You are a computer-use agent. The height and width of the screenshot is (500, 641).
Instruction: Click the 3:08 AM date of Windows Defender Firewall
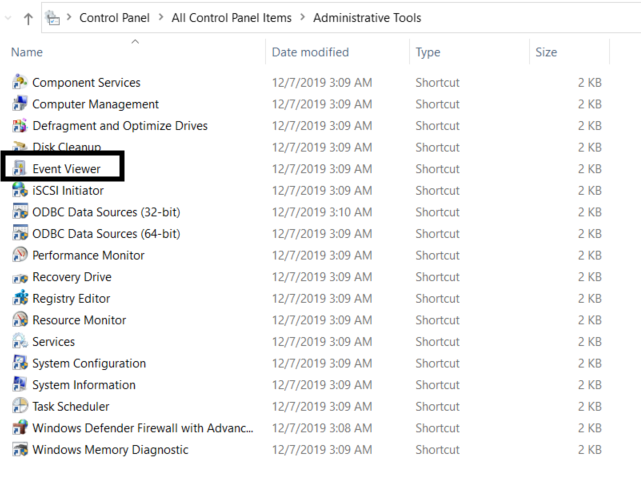pos(322,428)
